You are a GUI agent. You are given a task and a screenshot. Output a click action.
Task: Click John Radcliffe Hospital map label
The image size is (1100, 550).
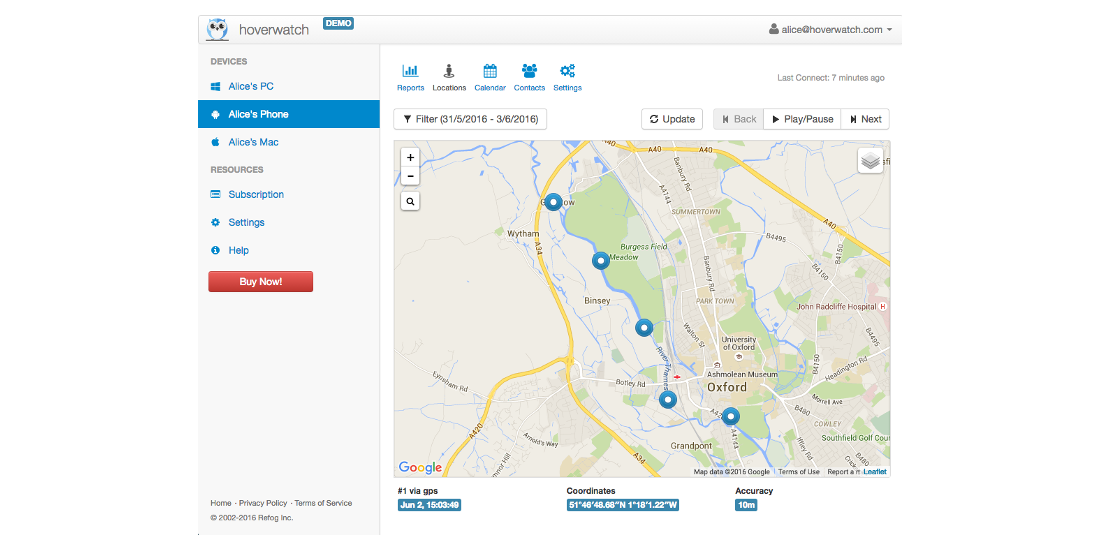click(836, 307)
